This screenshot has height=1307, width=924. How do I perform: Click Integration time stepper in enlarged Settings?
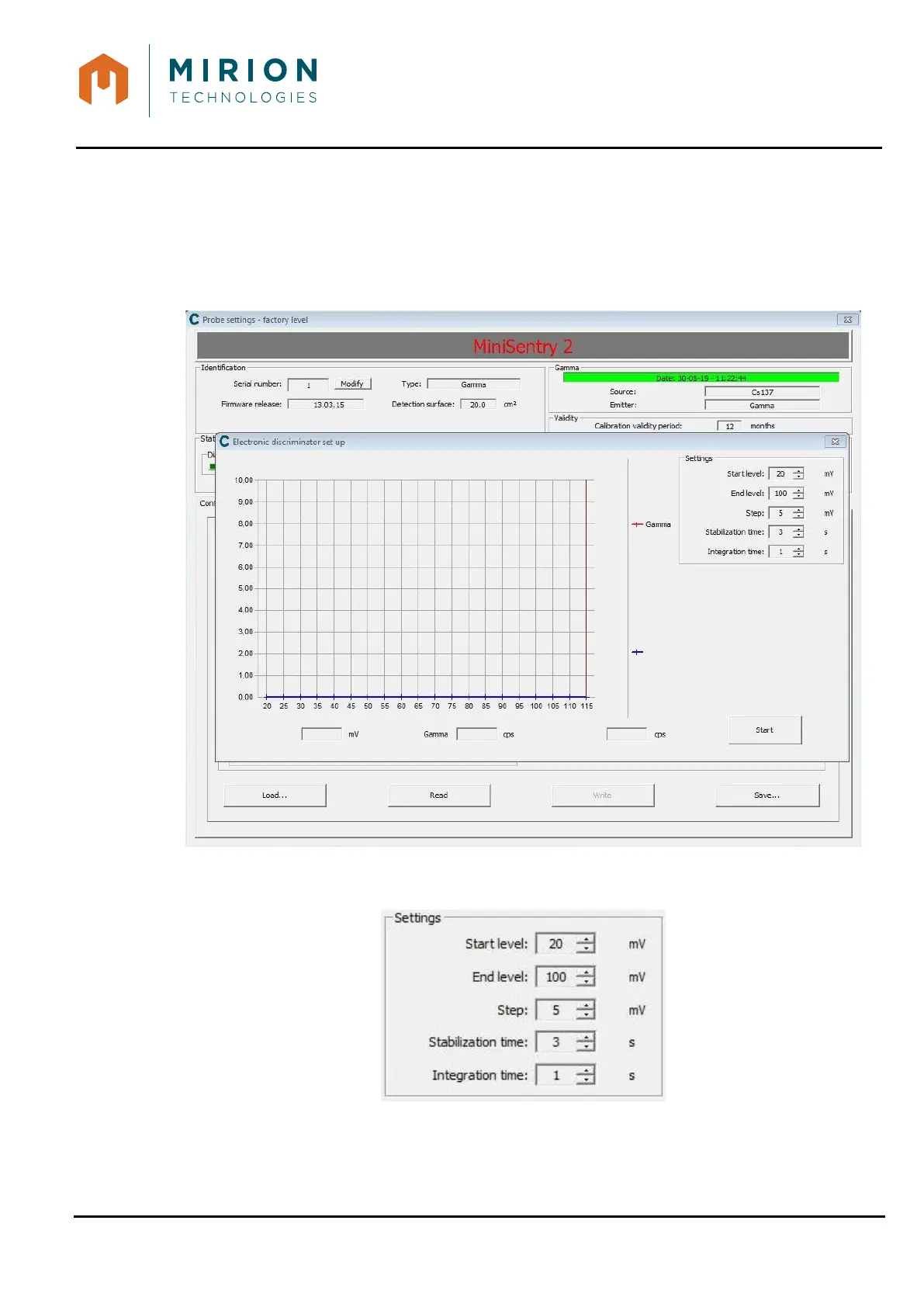click(586, 1075)
